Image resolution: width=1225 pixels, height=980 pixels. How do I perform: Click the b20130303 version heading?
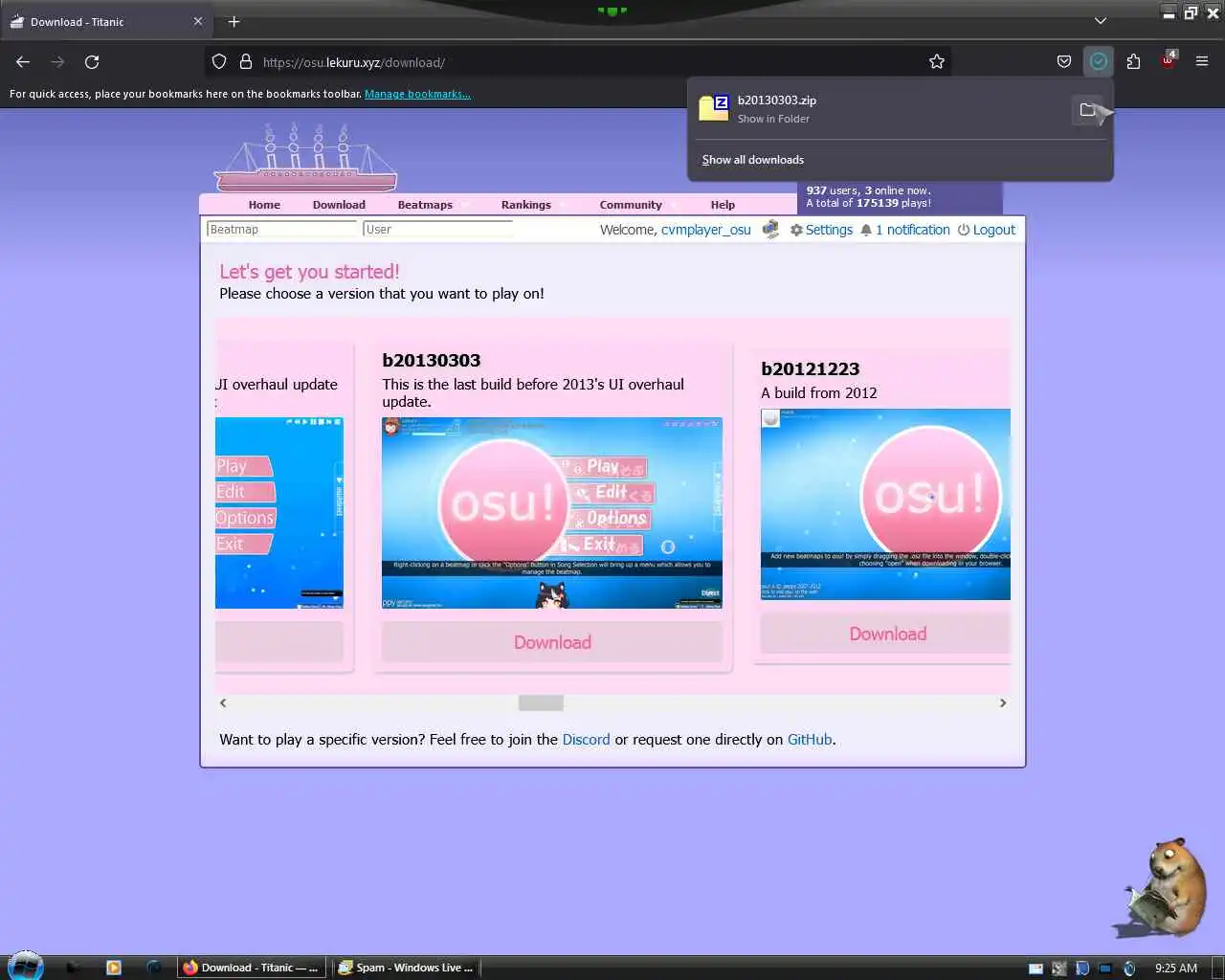click(x=432, y=361)
